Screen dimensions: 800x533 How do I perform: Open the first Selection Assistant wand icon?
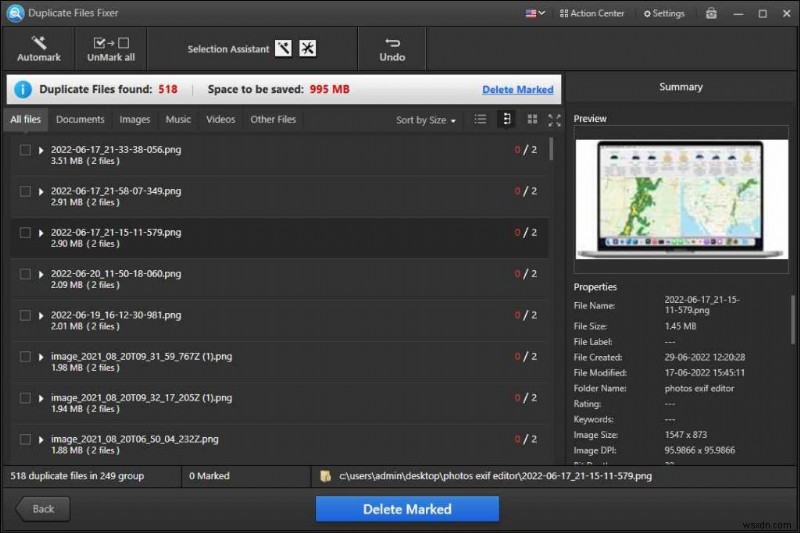(x=283, y=48)
